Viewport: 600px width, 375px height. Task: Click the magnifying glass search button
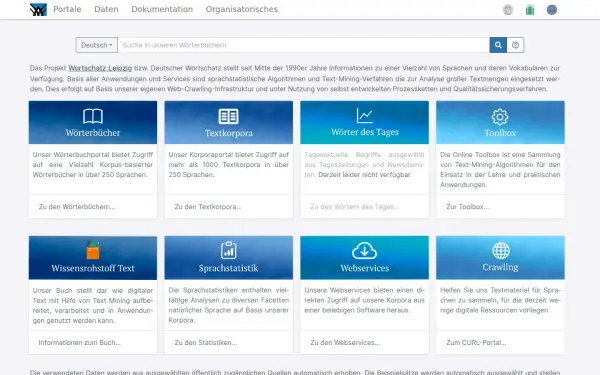click(498, 45)
